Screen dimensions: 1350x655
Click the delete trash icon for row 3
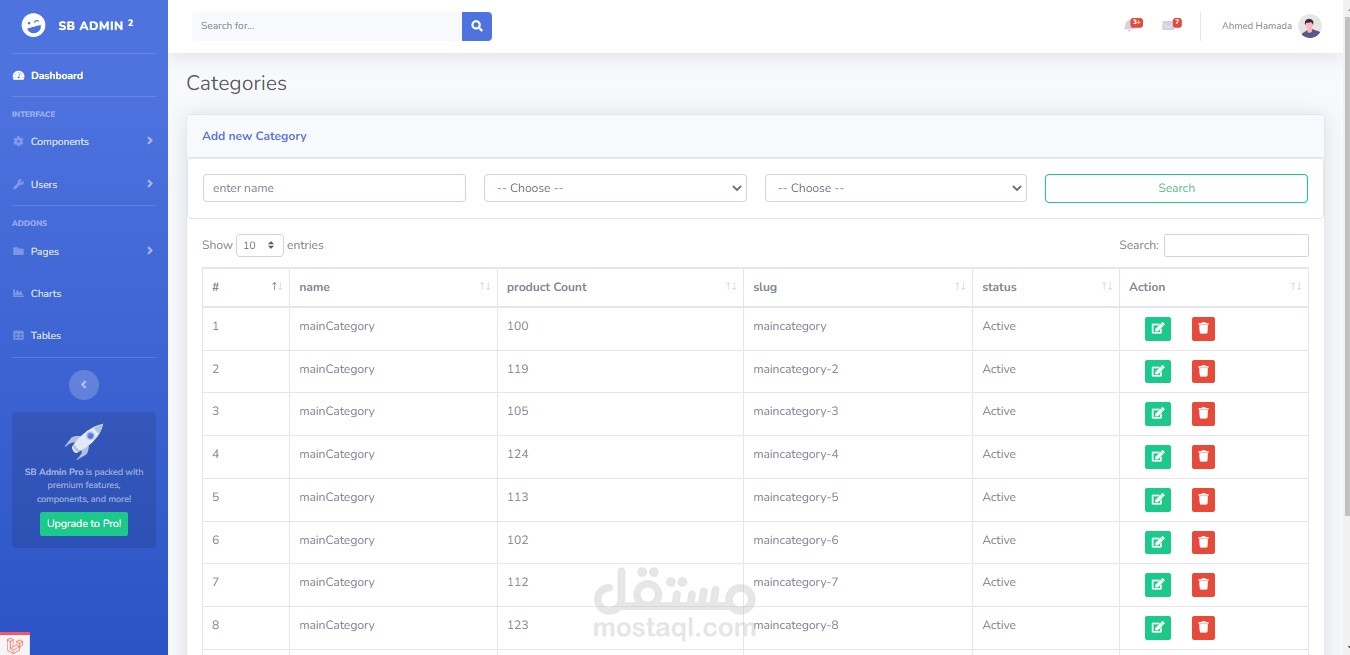[x=1204, y=414]
